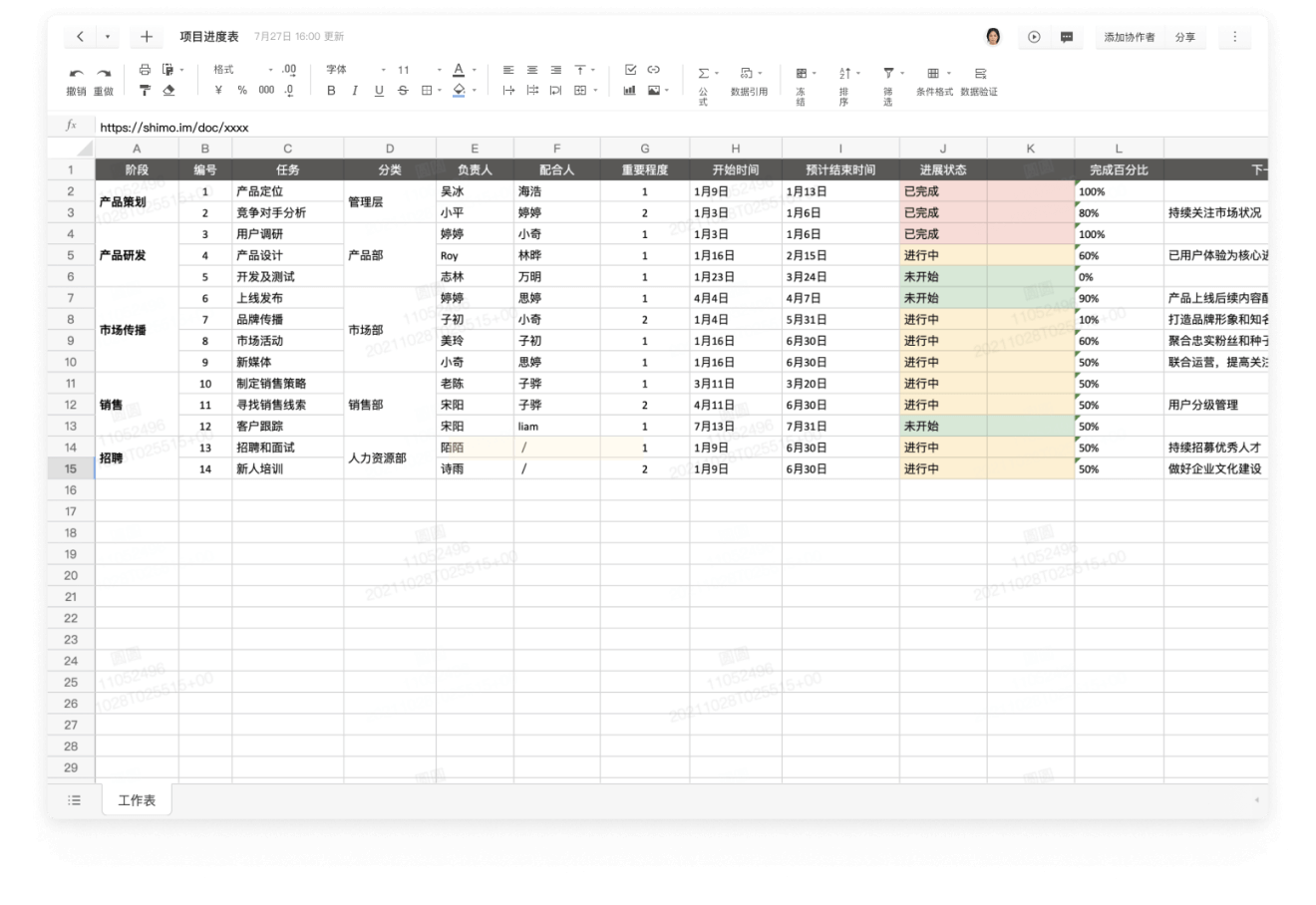The height and width of the screenshot is (905, 1316).
Task: Go back with the left chevron
Action: 81,37
